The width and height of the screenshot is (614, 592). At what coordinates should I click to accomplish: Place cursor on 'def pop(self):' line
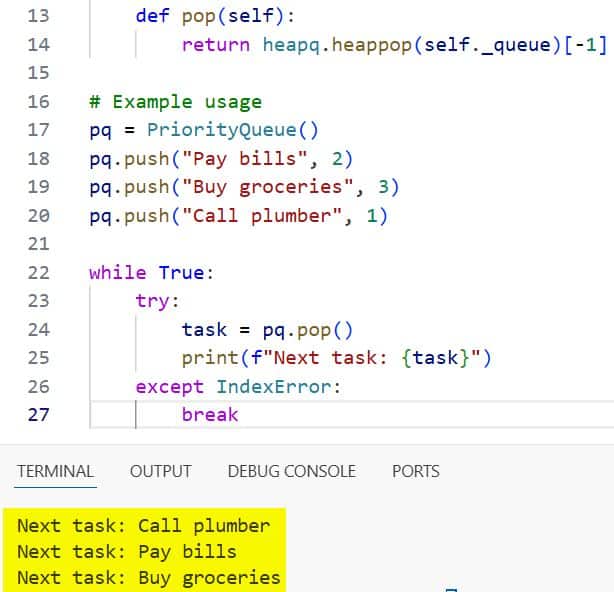[x=215, y=16]
